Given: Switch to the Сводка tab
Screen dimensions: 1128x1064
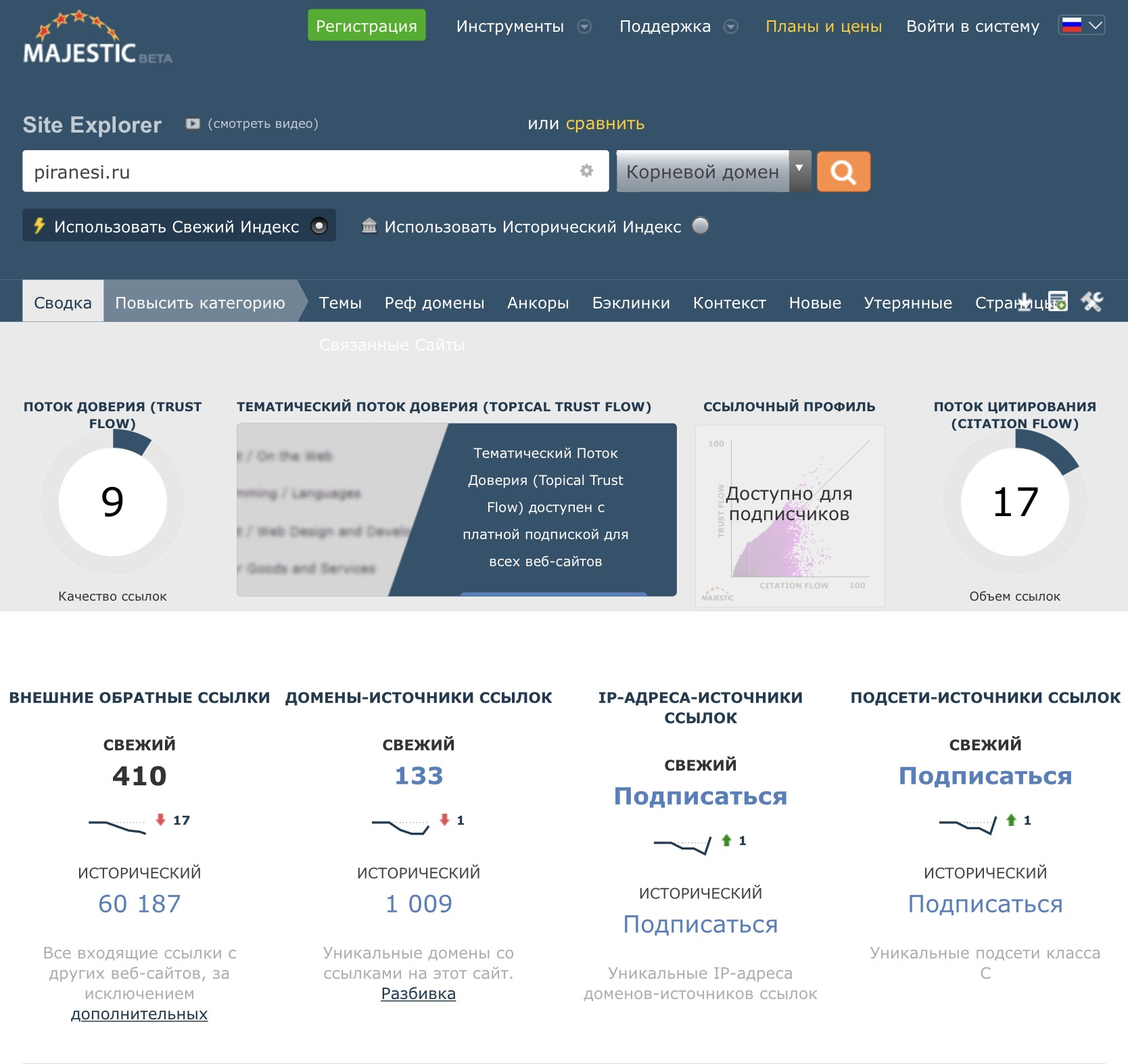Looking at the screenshot, I should [63, 302].
